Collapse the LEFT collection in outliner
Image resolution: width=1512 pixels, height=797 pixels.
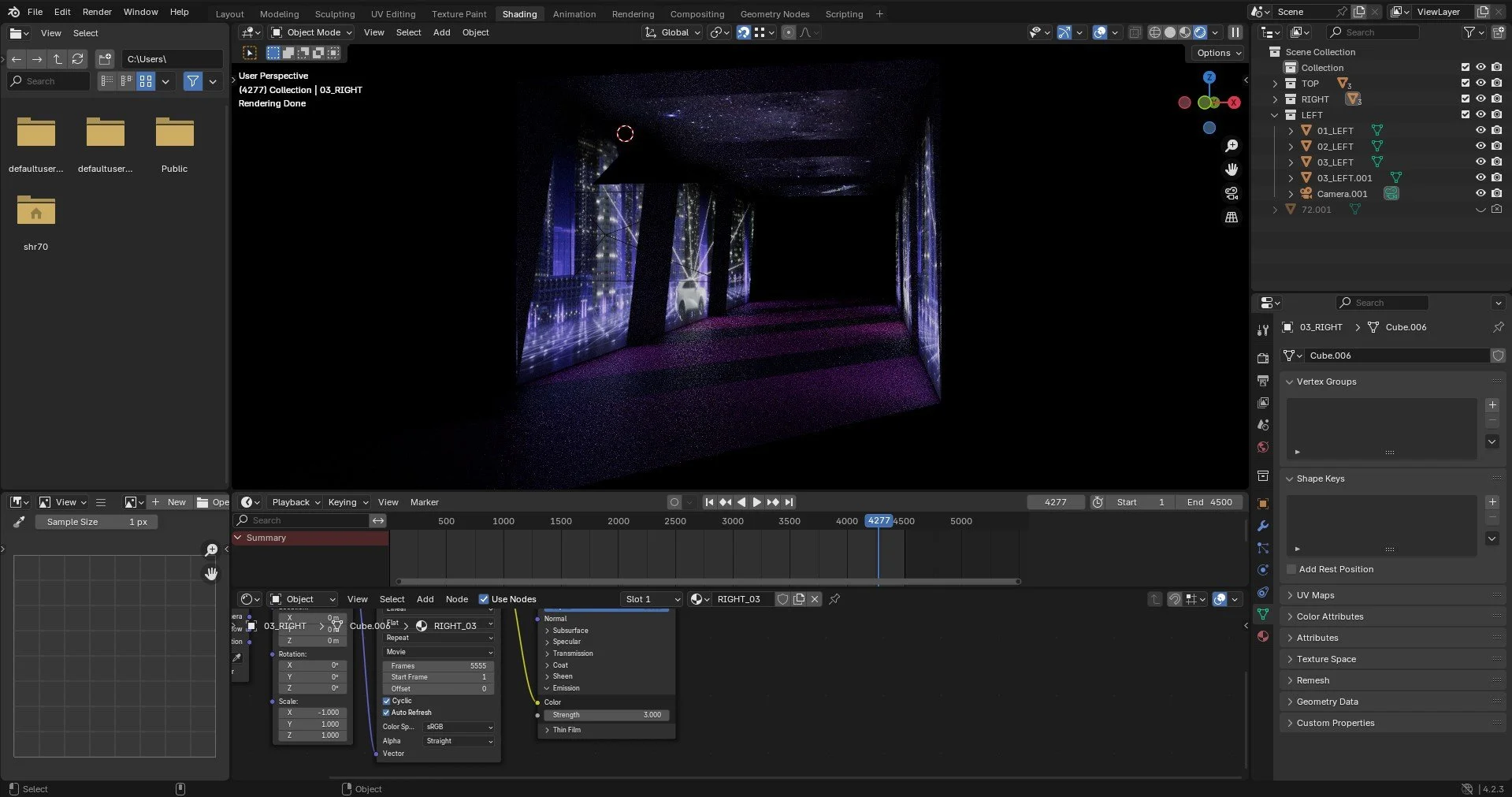tap(1275, 114)
